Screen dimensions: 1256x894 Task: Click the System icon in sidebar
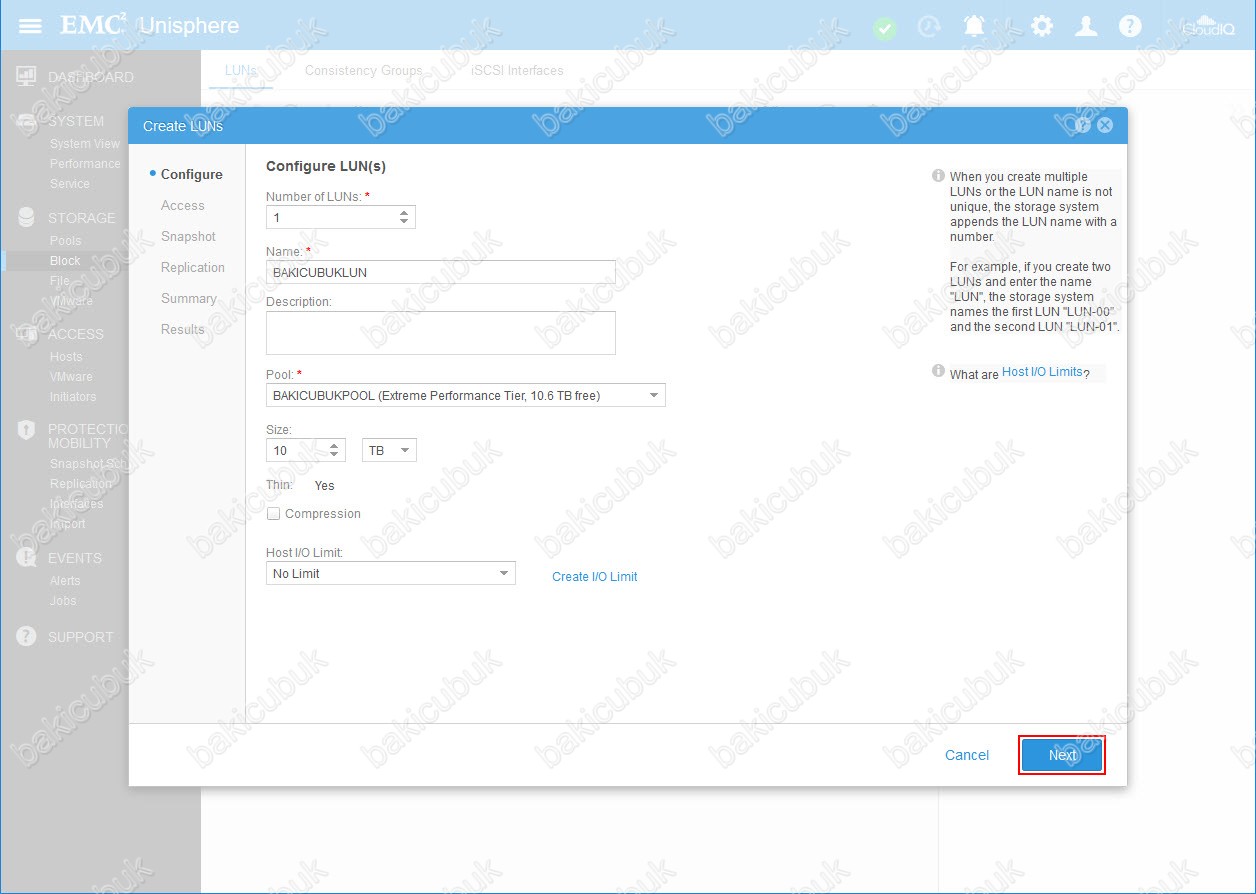point(27,121)
